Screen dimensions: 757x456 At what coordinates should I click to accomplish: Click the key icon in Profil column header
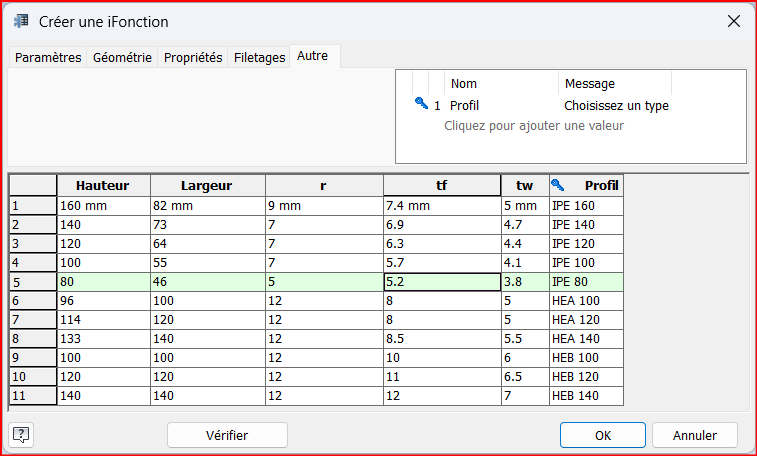click(558, 185)
